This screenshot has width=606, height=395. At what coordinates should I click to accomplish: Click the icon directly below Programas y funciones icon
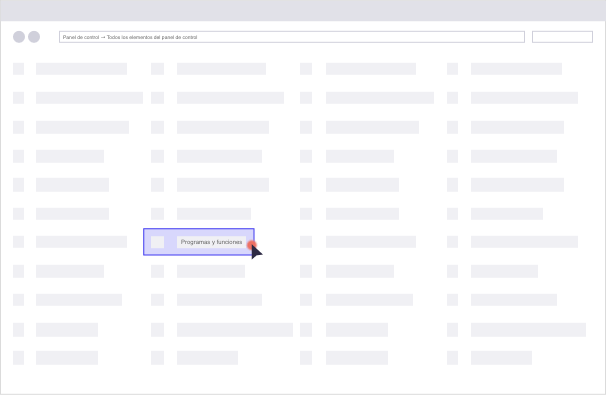(157, 271)
